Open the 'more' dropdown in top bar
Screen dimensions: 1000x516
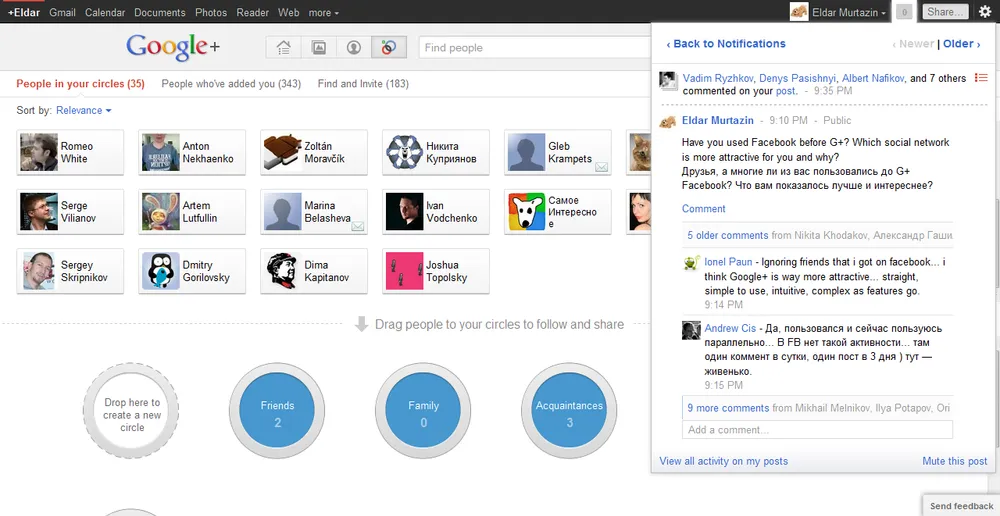tap(323, 13)
